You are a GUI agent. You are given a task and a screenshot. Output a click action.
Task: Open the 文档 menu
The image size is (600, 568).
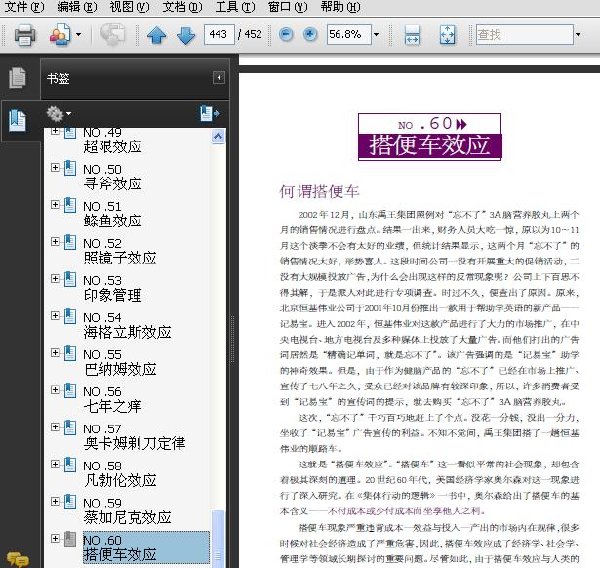click(182, 7)
